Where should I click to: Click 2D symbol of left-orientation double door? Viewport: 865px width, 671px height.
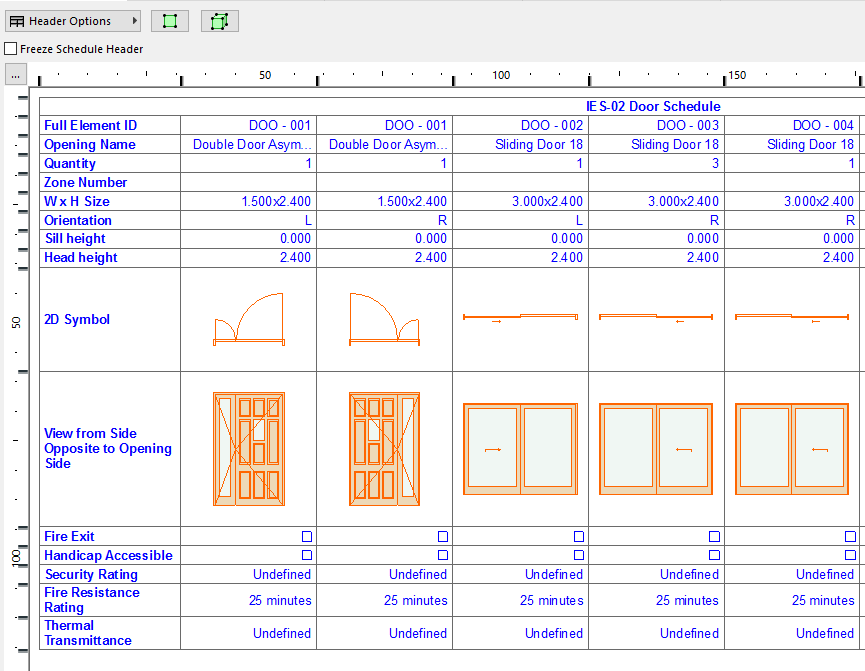[x=249, y=319]
